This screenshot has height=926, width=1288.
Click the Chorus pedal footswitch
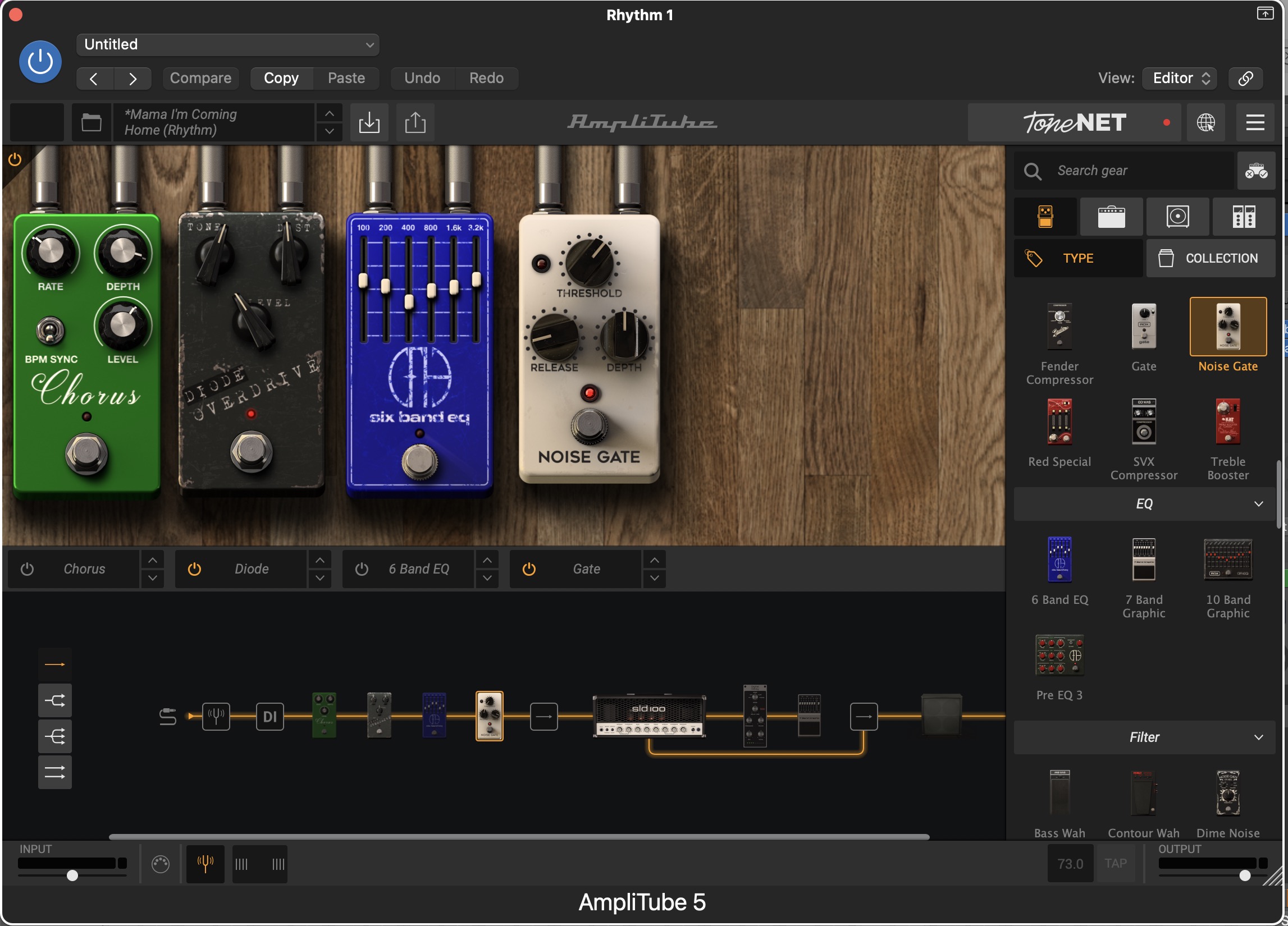pyautogui.click(x=86, y=453)
